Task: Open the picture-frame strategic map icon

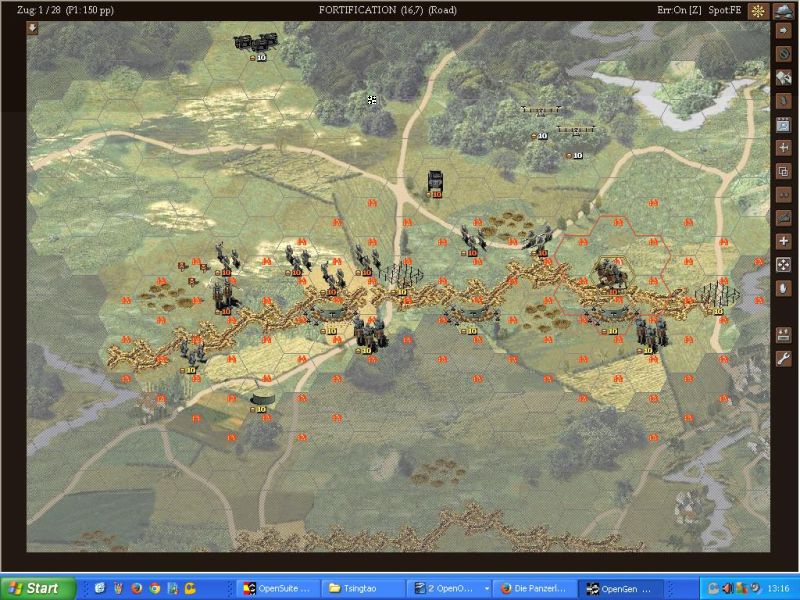Action: tap(783, 124)
